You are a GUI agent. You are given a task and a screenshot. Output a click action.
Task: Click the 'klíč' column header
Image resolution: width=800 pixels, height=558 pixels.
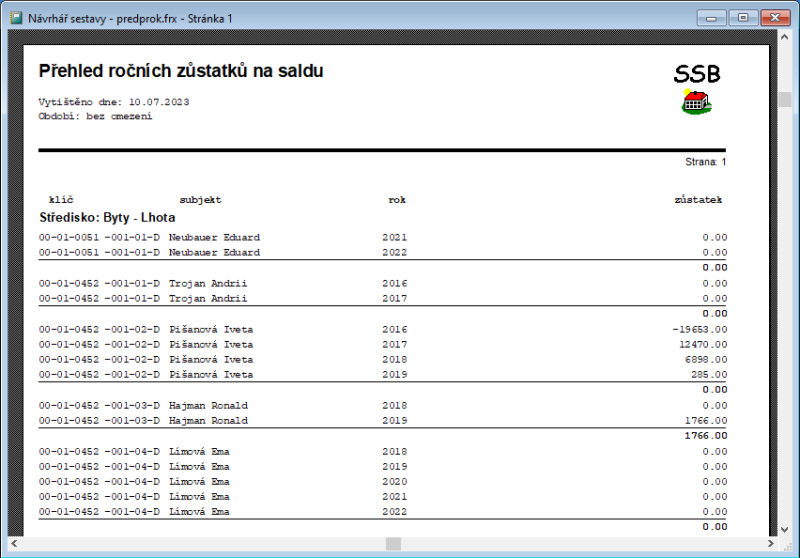coord(61,200)
